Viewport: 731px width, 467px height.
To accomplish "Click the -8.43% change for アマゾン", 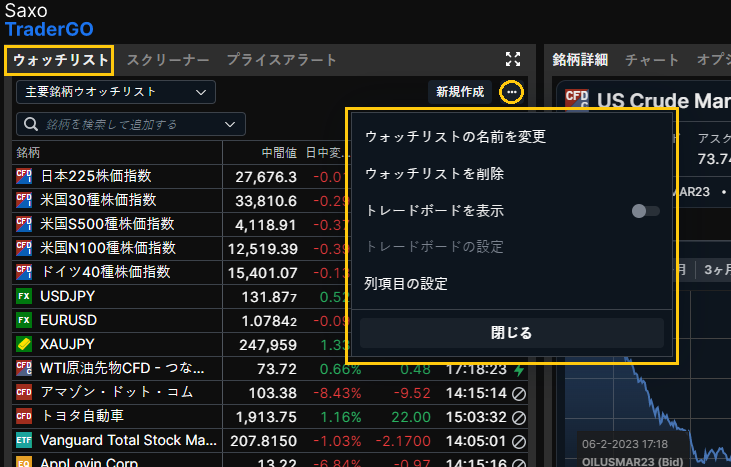I will (x=337, y=393).
